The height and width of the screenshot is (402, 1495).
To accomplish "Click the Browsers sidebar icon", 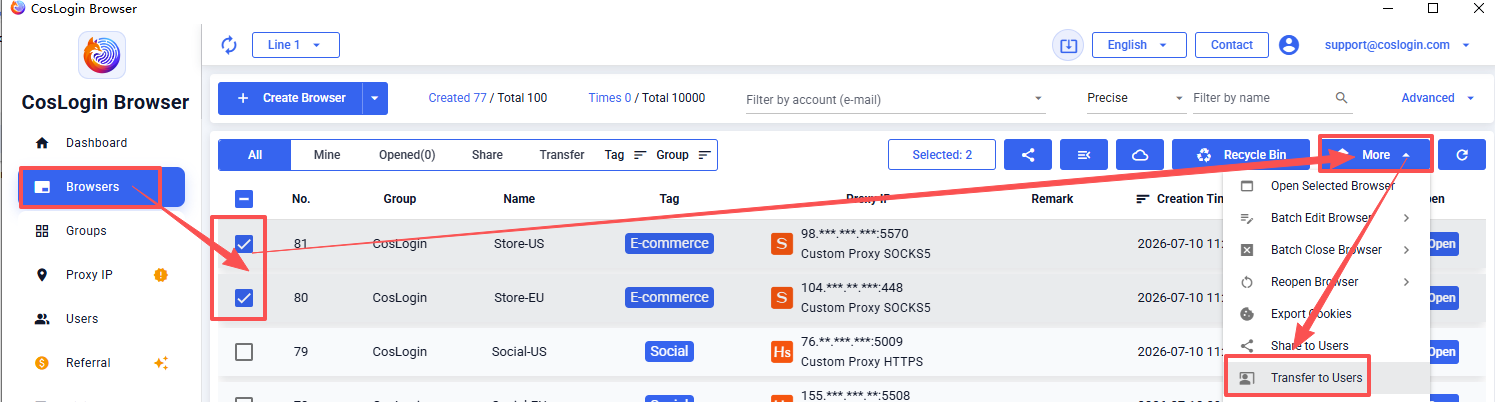I will coord(42,187).
